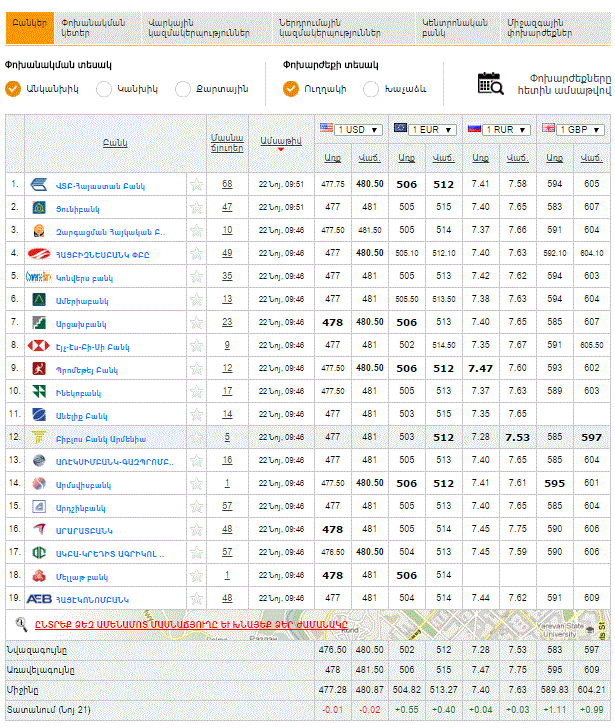Viewport: 615px width, 728px height.
Task: Click the AEB logo in row 19
Action: point(39,598)
